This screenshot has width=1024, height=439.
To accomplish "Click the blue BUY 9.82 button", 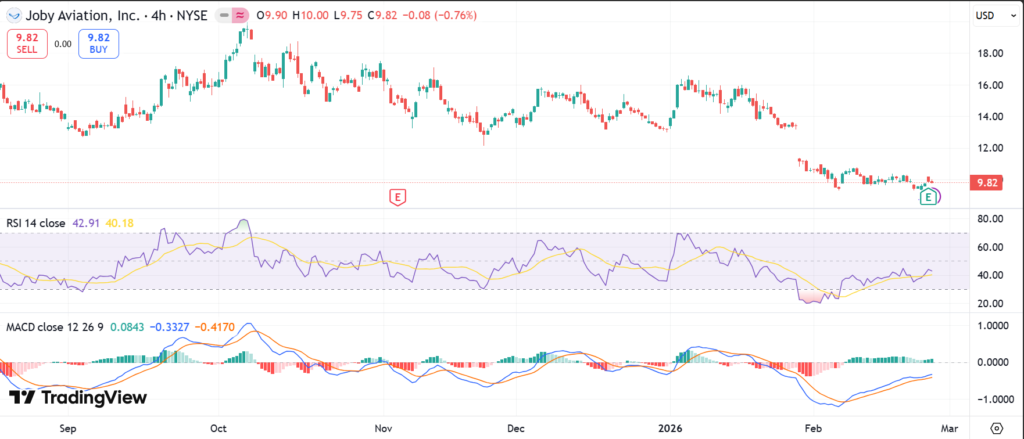I will (x=100, y=42).
